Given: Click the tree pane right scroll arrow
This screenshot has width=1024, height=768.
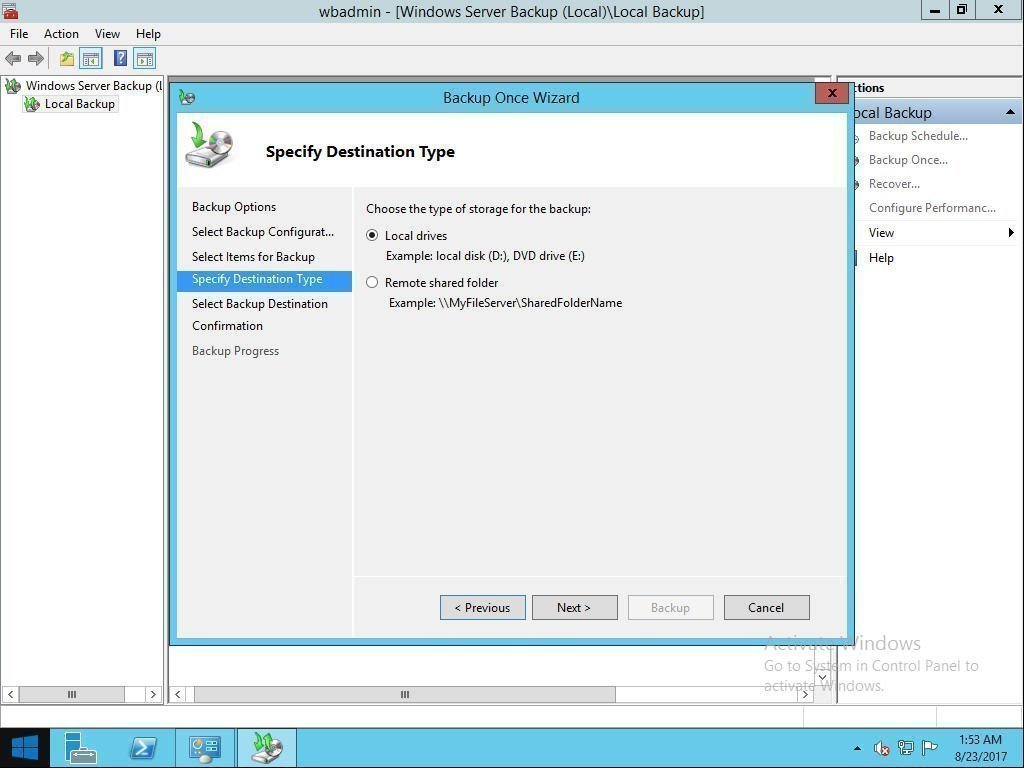Looking at the screenshot, I should (x=153, y=694).
